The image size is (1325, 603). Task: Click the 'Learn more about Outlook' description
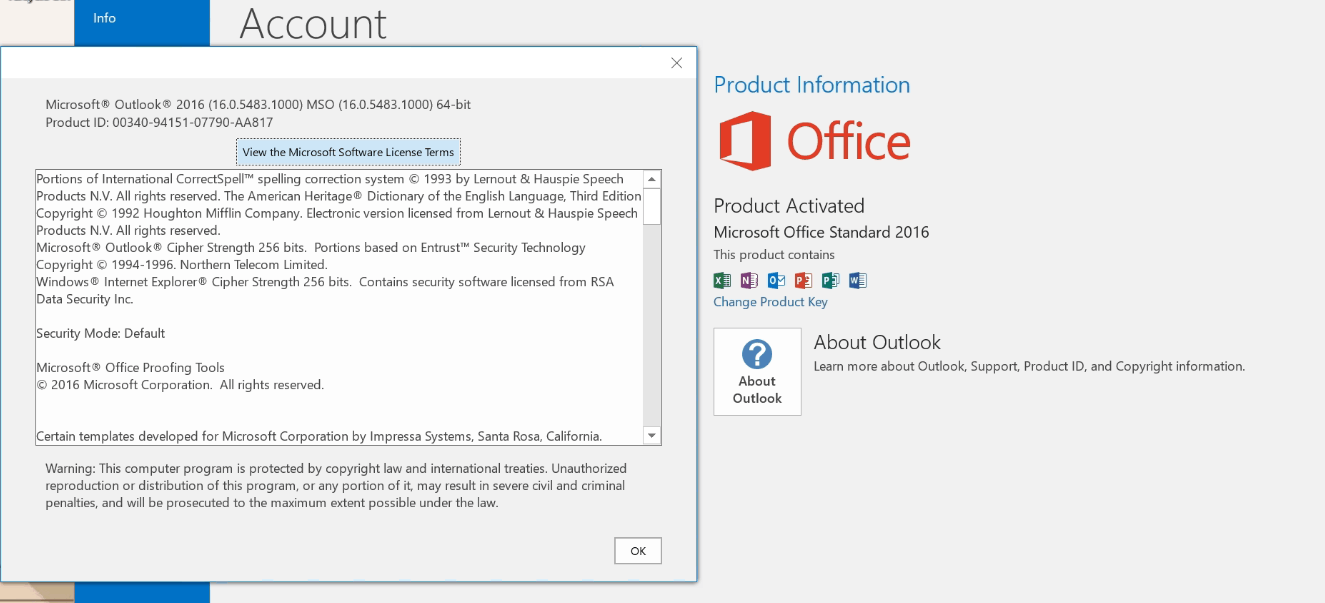point(1029,366)
